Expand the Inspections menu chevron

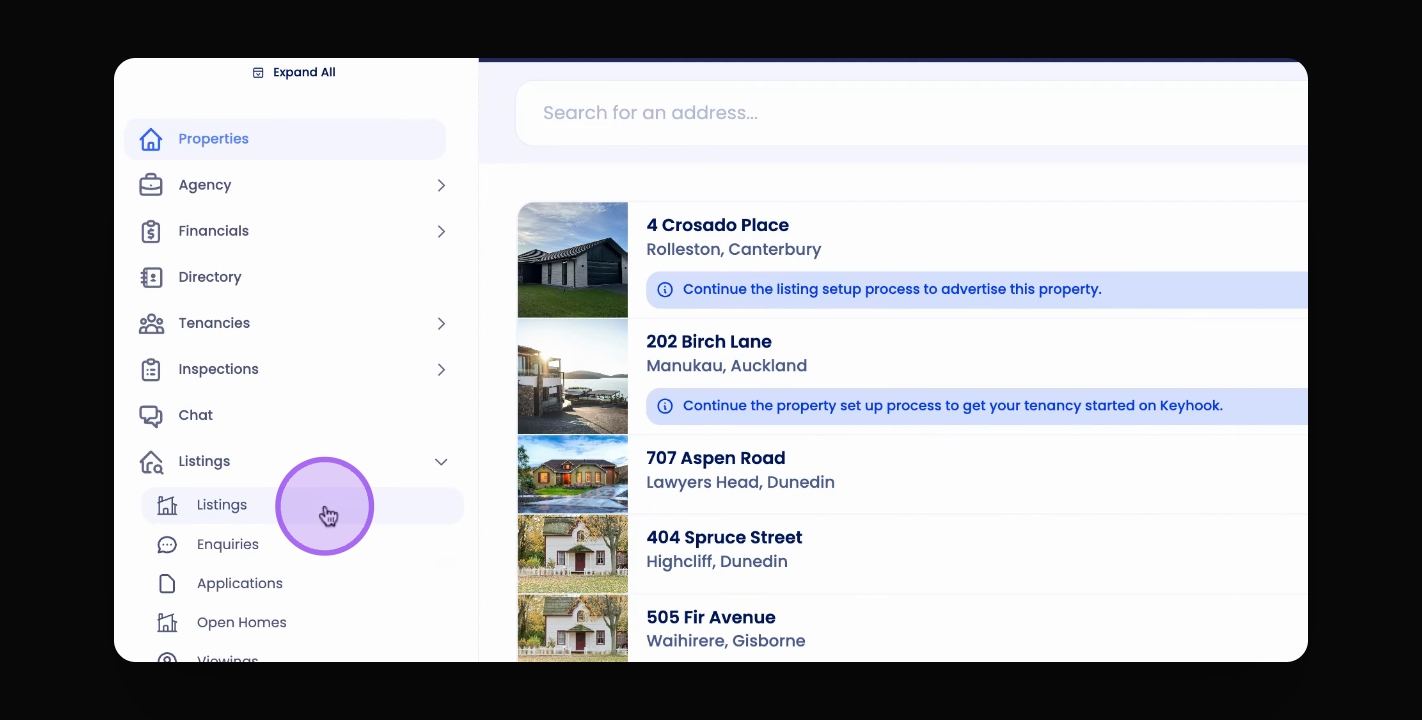tap(441, 369)
